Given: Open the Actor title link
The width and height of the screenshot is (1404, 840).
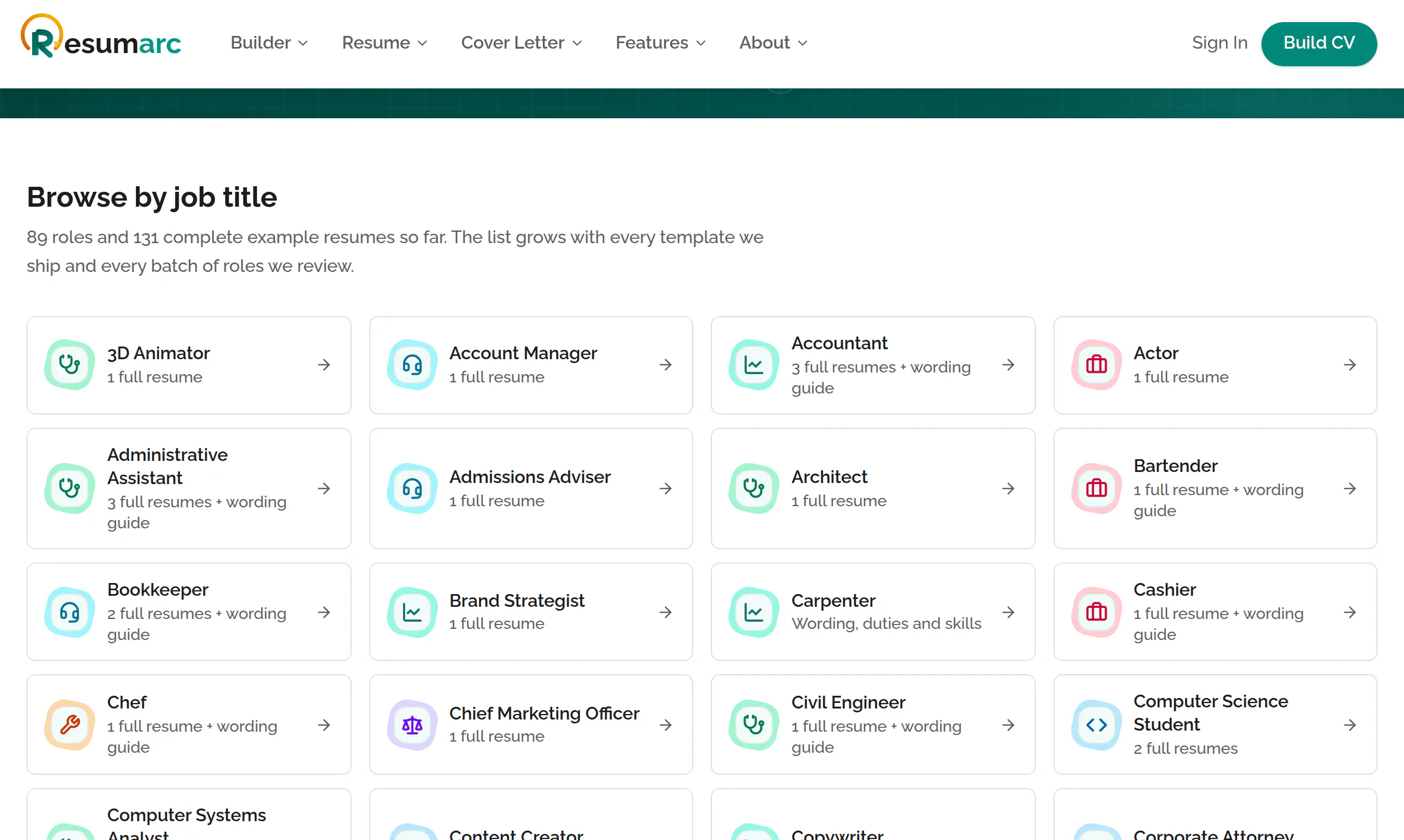Looking at the screenshot, I should click(x=1155, y=353).
